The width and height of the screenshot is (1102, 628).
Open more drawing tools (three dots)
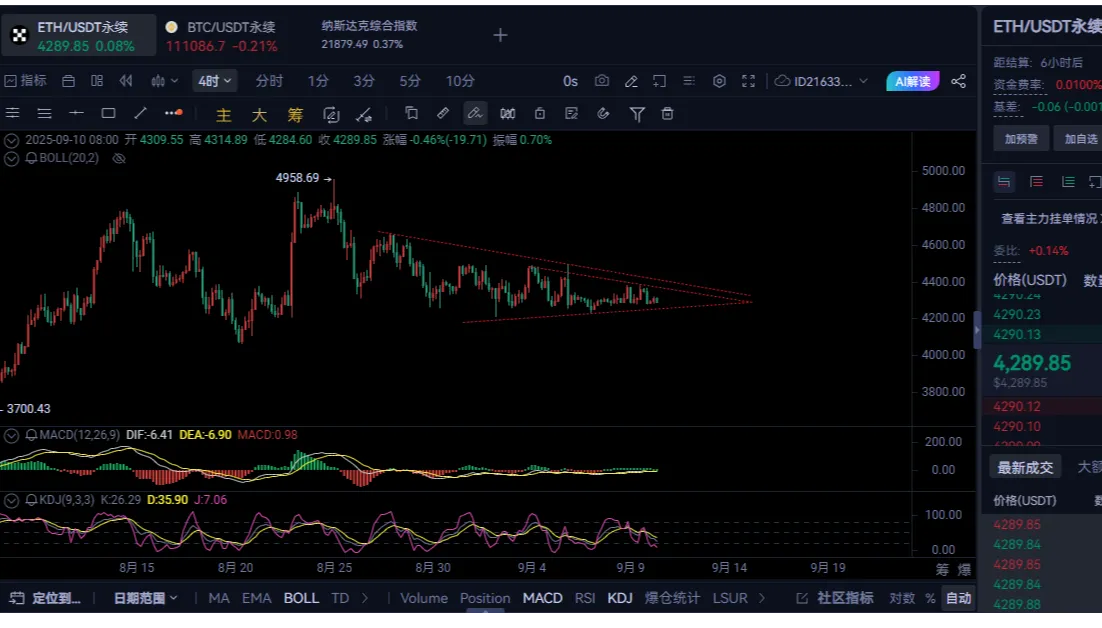[174, 112]
